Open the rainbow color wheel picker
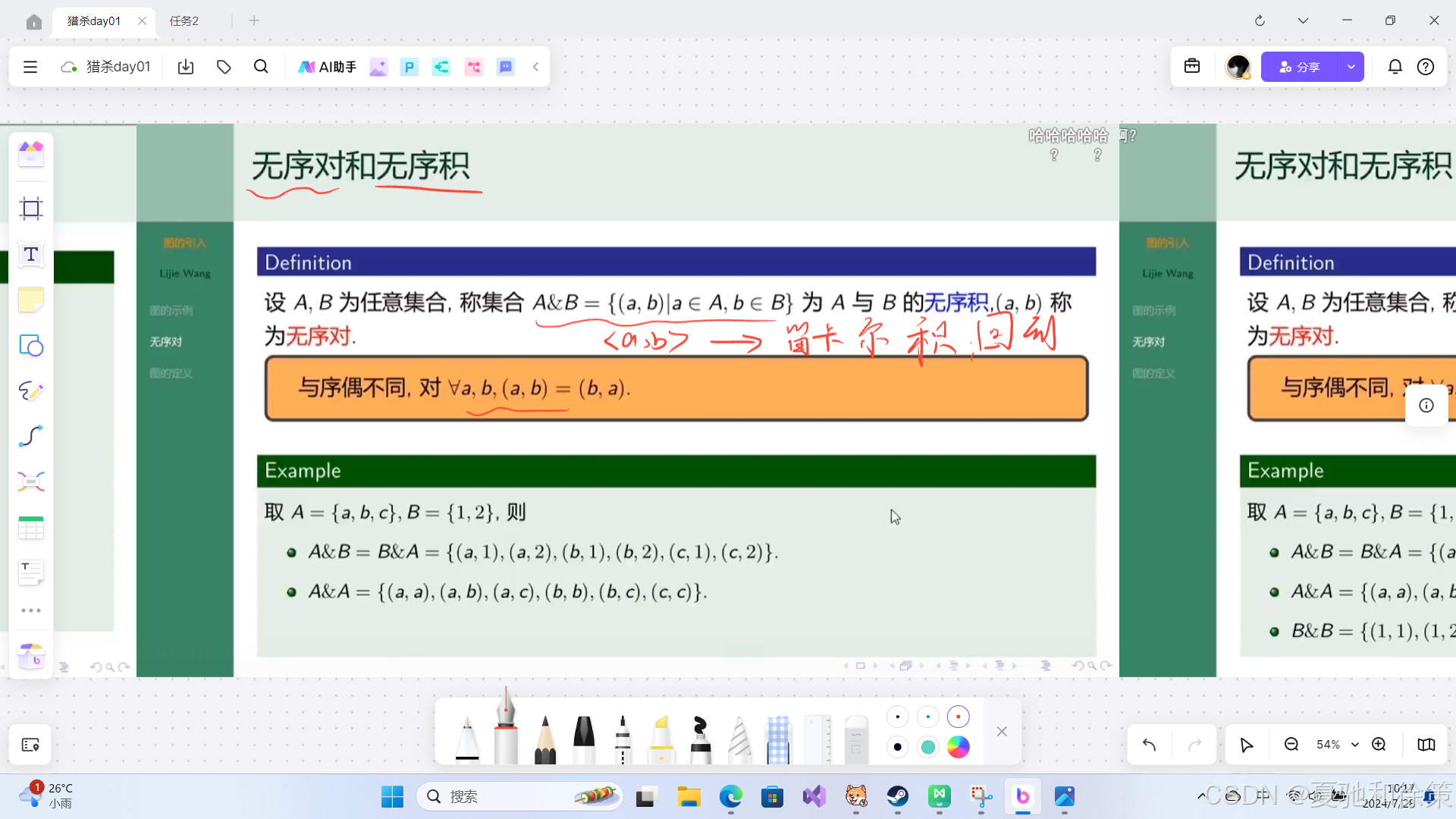1456x819 pixels. pyautogui.click(x=958, y=747)
